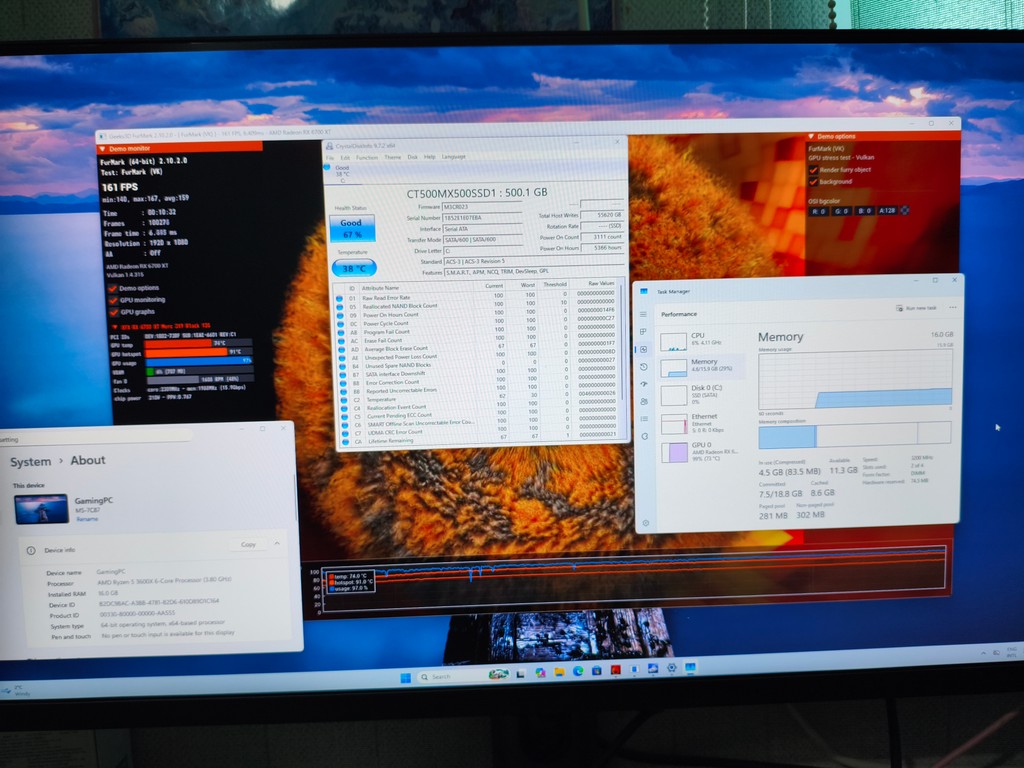Open Users icon in Task Manager sidebar
The image size is (1024, 768).
coord(644,401)
